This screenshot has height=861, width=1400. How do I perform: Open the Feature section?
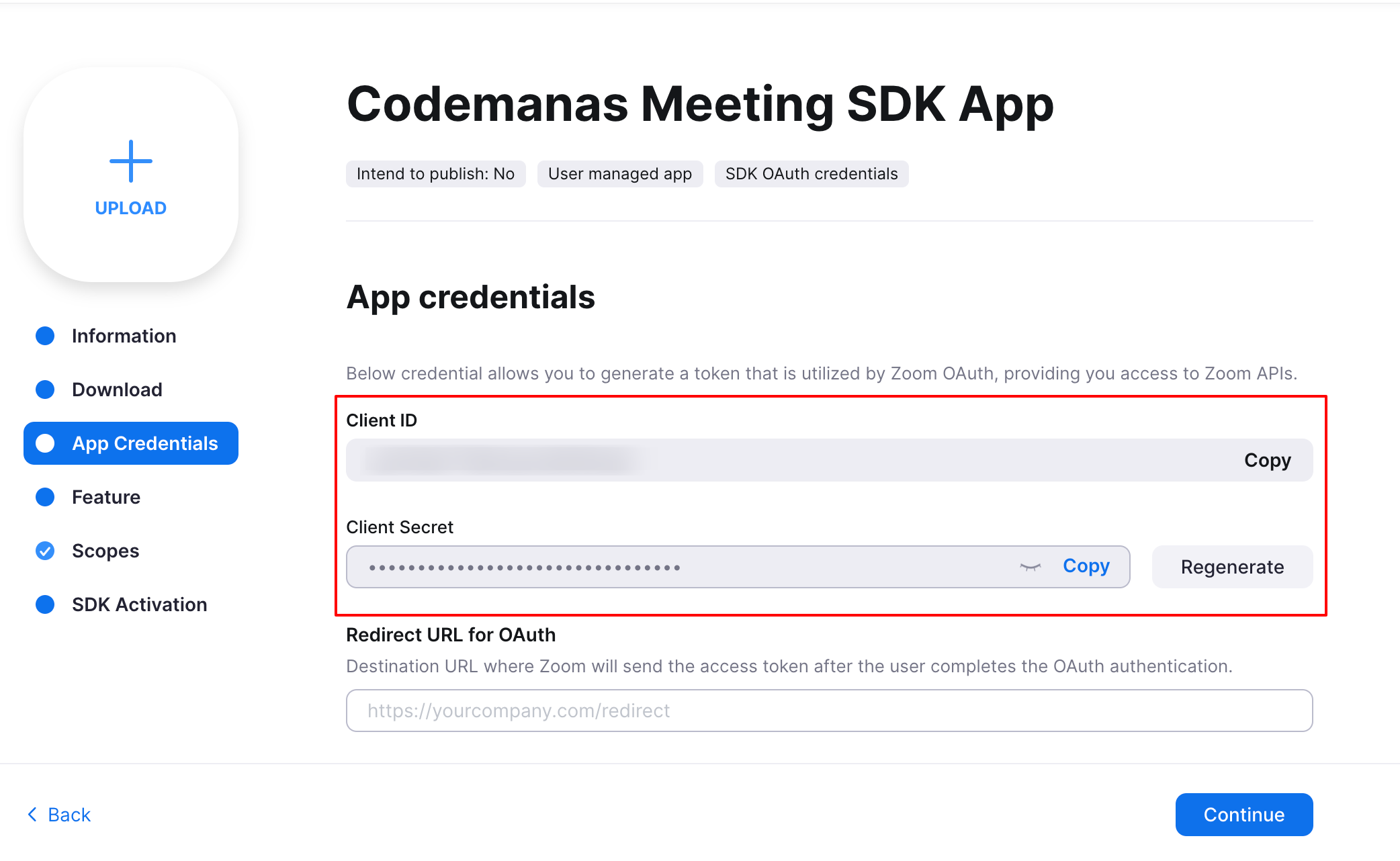tap(106, 497)
